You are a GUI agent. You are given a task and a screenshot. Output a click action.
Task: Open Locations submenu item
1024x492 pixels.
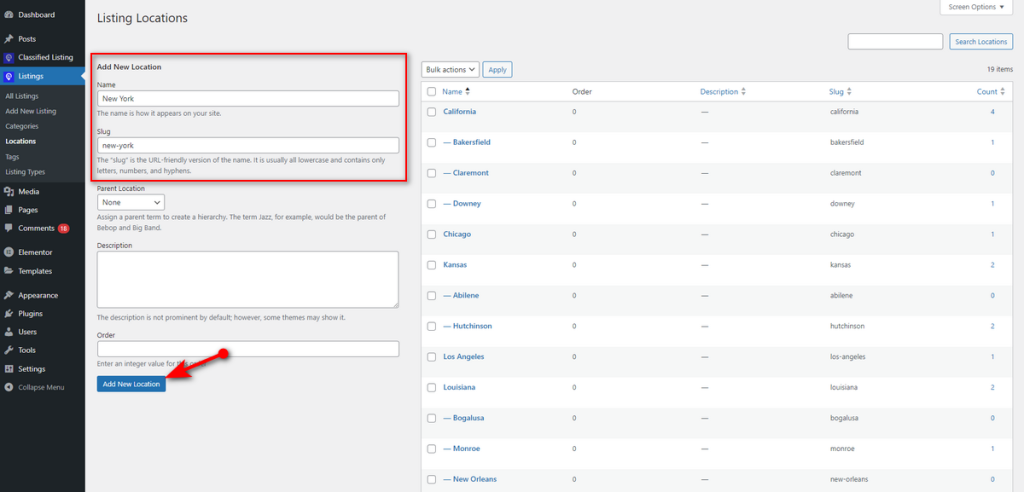click(20, 141)
